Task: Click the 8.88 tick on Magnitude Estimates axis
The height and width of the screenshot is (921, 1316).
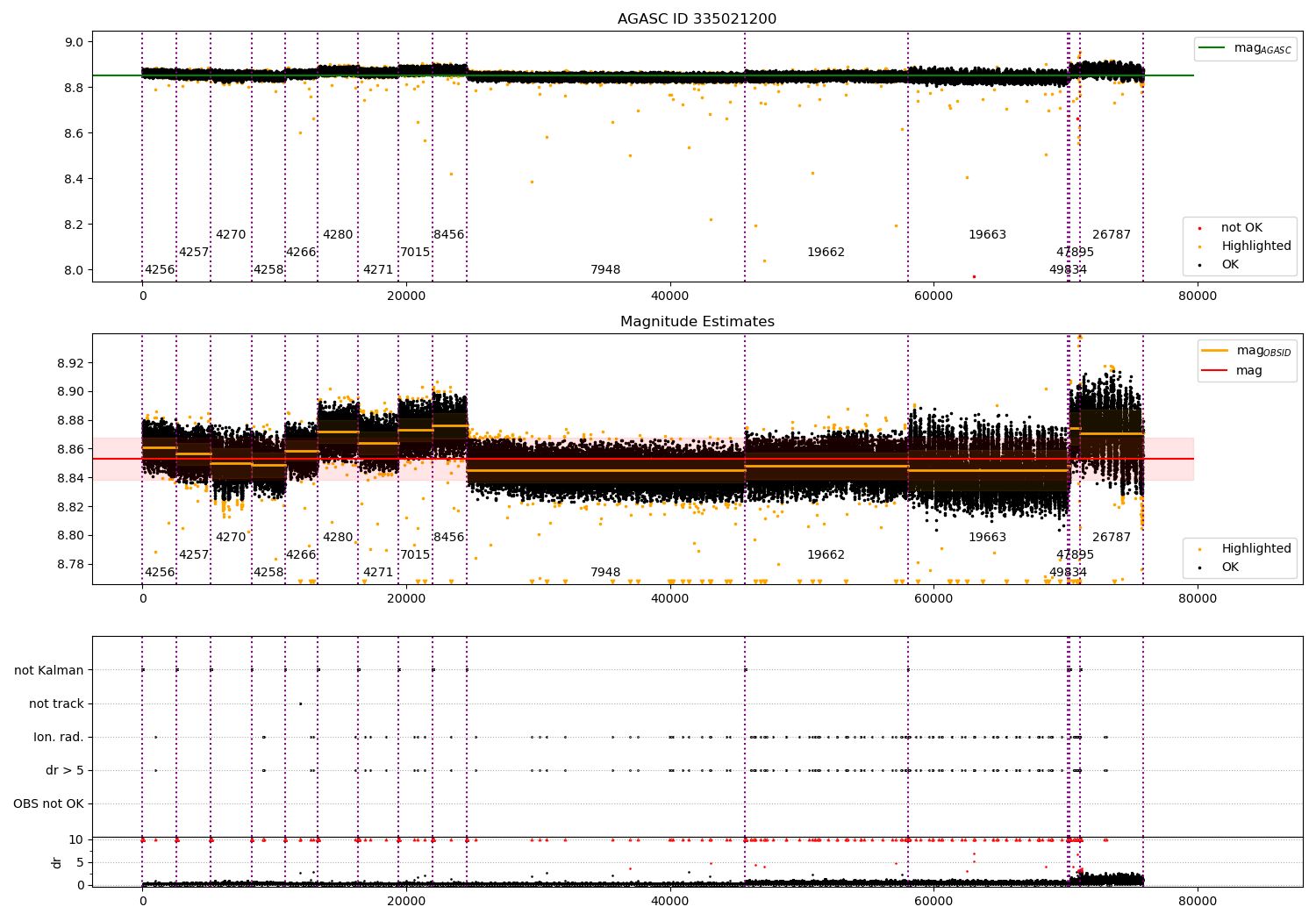Action: point(71,421)
